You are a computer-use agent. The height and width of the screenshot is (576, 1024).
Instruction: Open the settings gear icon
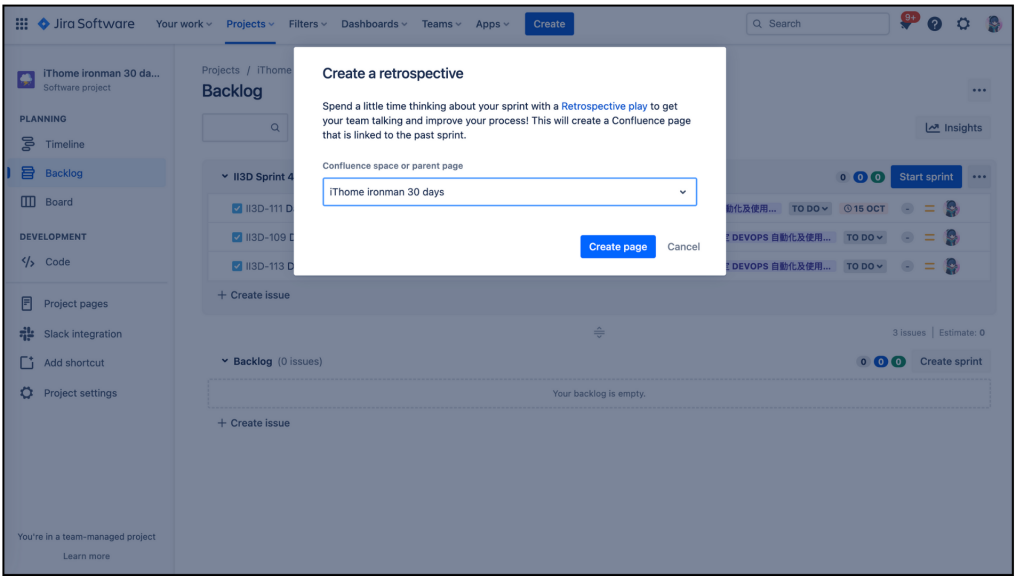click(x=963, y=24)
